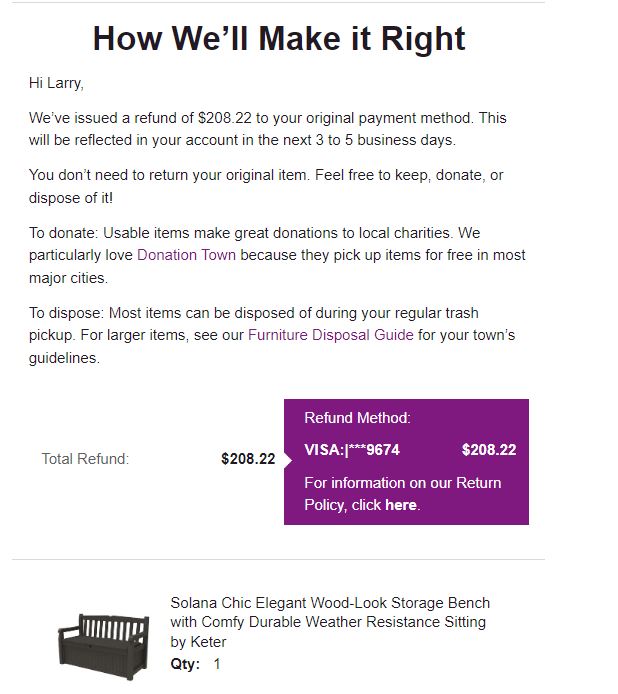The image size is (618, 694).
Task: Click the purple Refund Method box
Action: click(406, 462)
